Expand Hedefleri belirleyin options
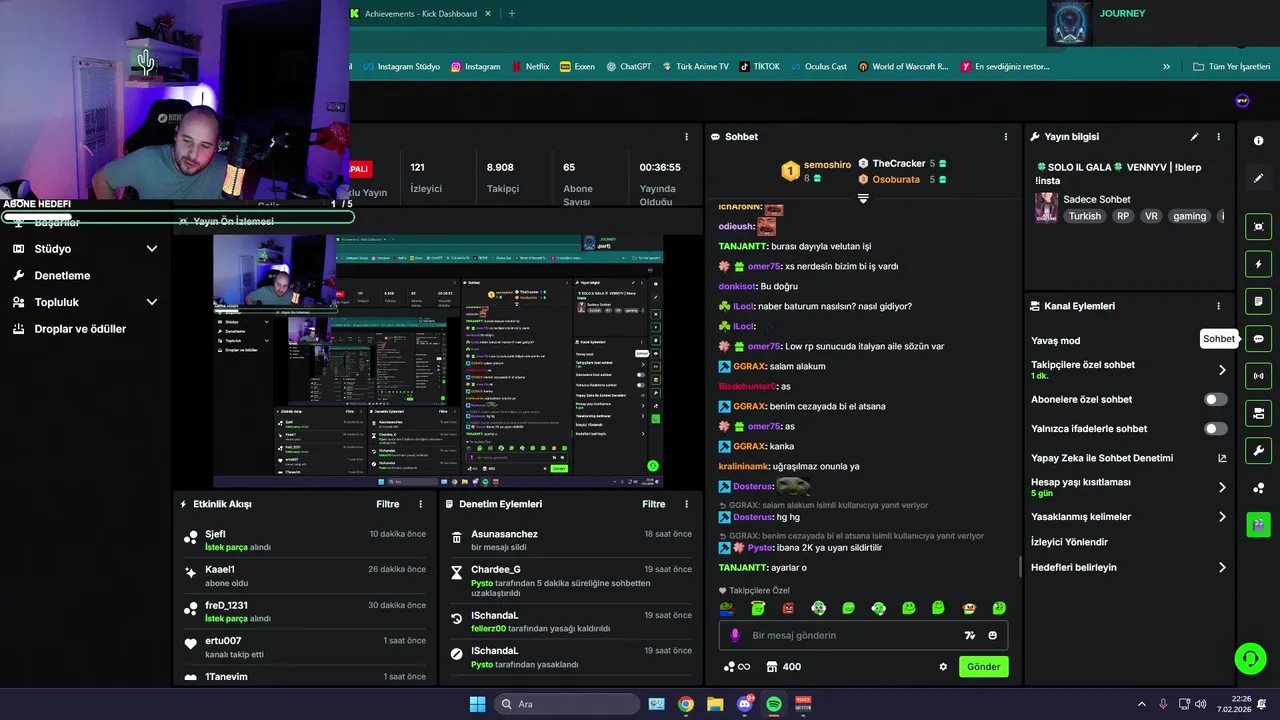The image size is (1280, 720). 1221,567
